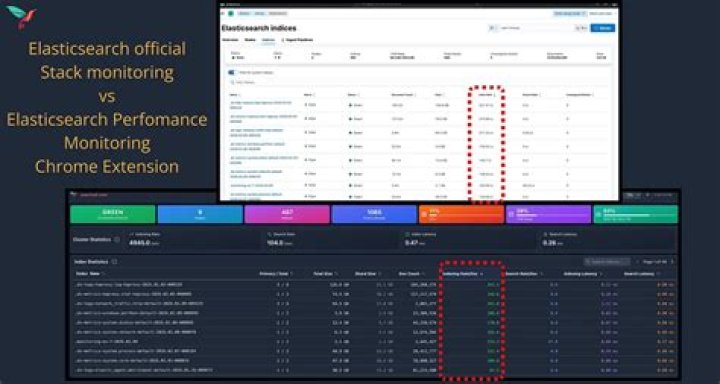Sort Kibana table by Data column

point(439,95)
